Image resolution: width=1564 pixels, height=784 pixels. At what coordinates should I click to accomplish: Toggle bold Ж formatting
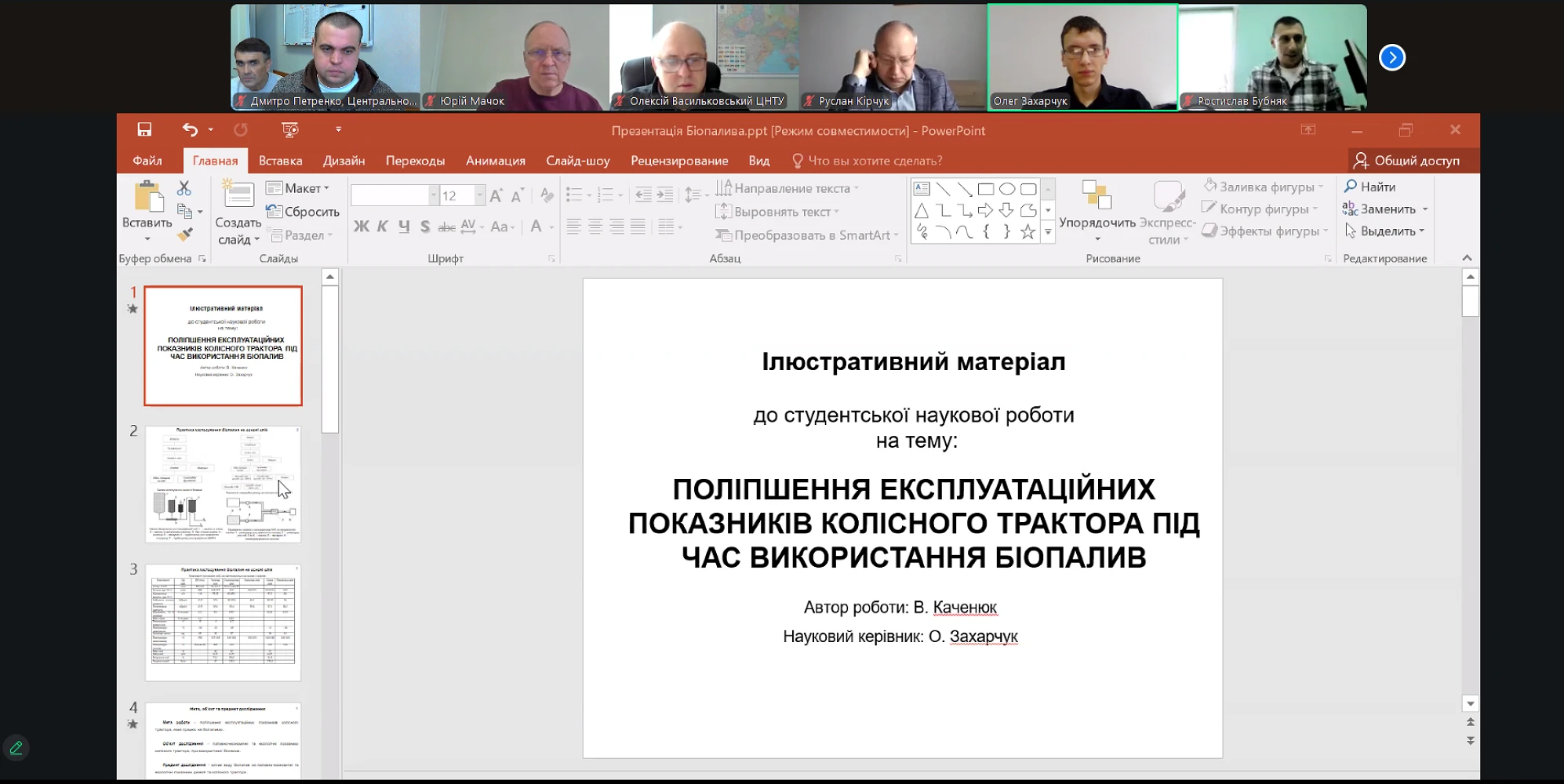tap(361, 227)
